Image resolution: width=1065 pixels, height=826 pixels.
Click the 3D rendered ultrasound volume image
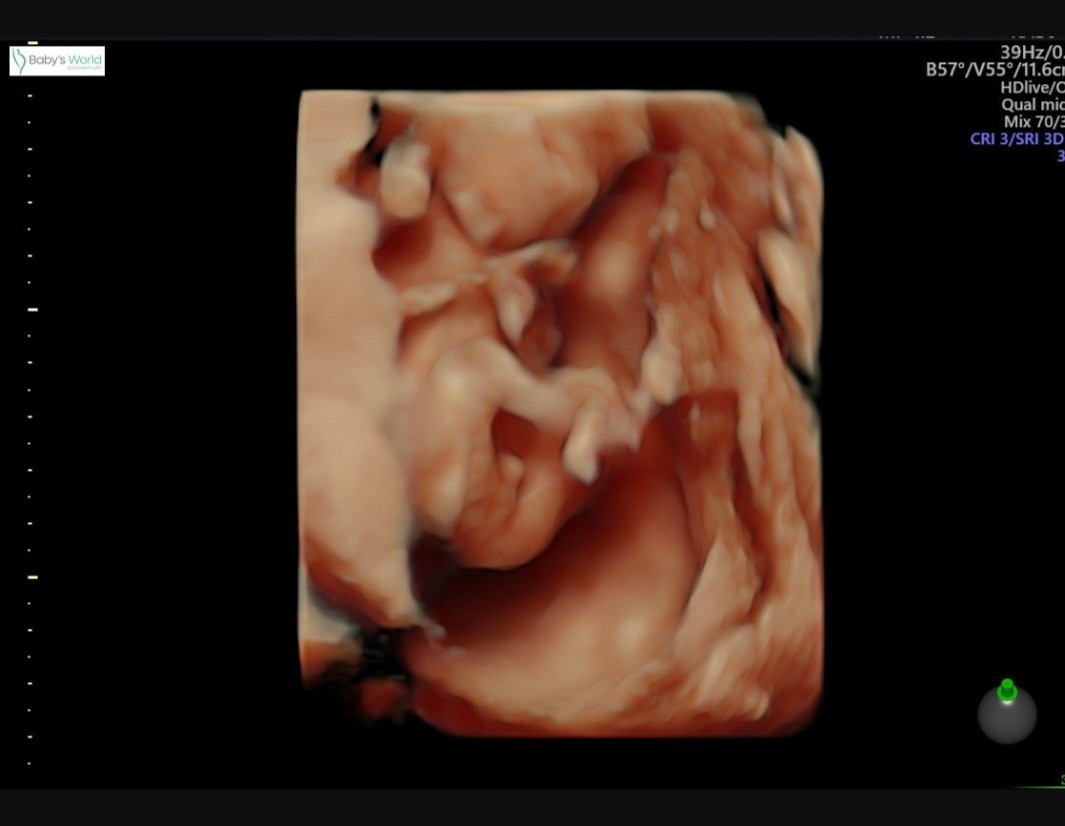point(560,412)
